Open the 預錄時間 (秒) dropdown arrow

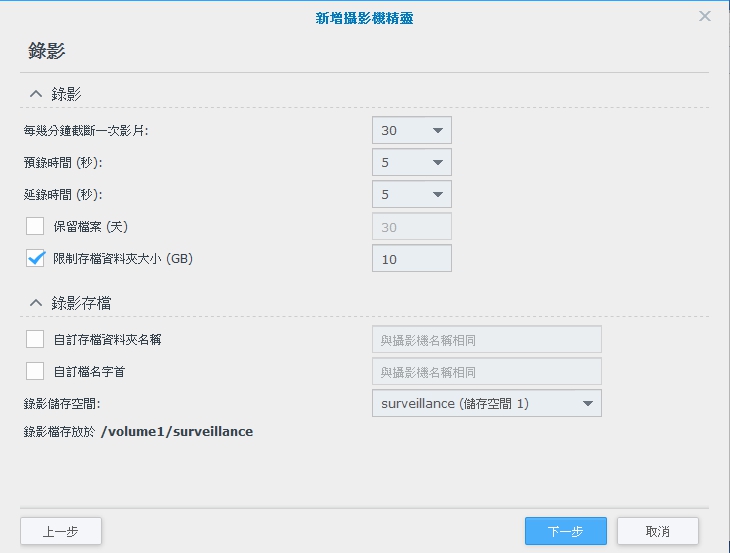click(438, 162)
